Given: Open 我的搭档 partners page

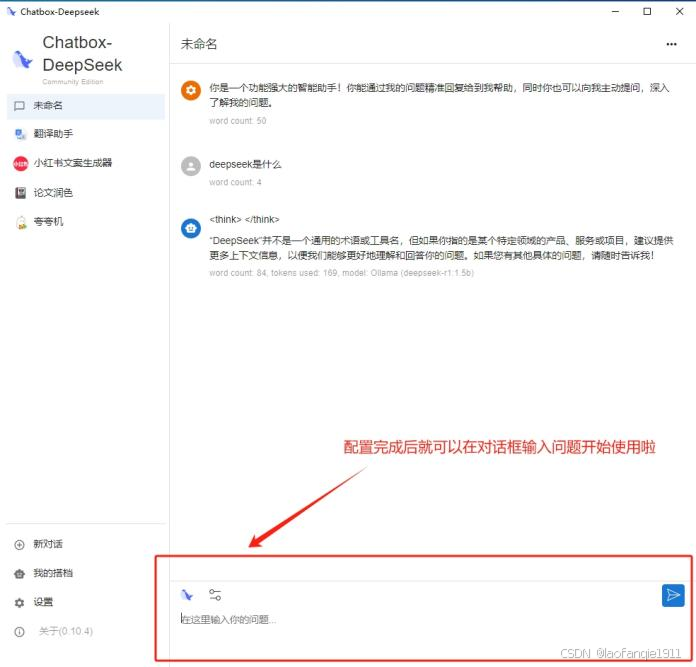Looking at the screenshot, I should [x=86, y=573].
